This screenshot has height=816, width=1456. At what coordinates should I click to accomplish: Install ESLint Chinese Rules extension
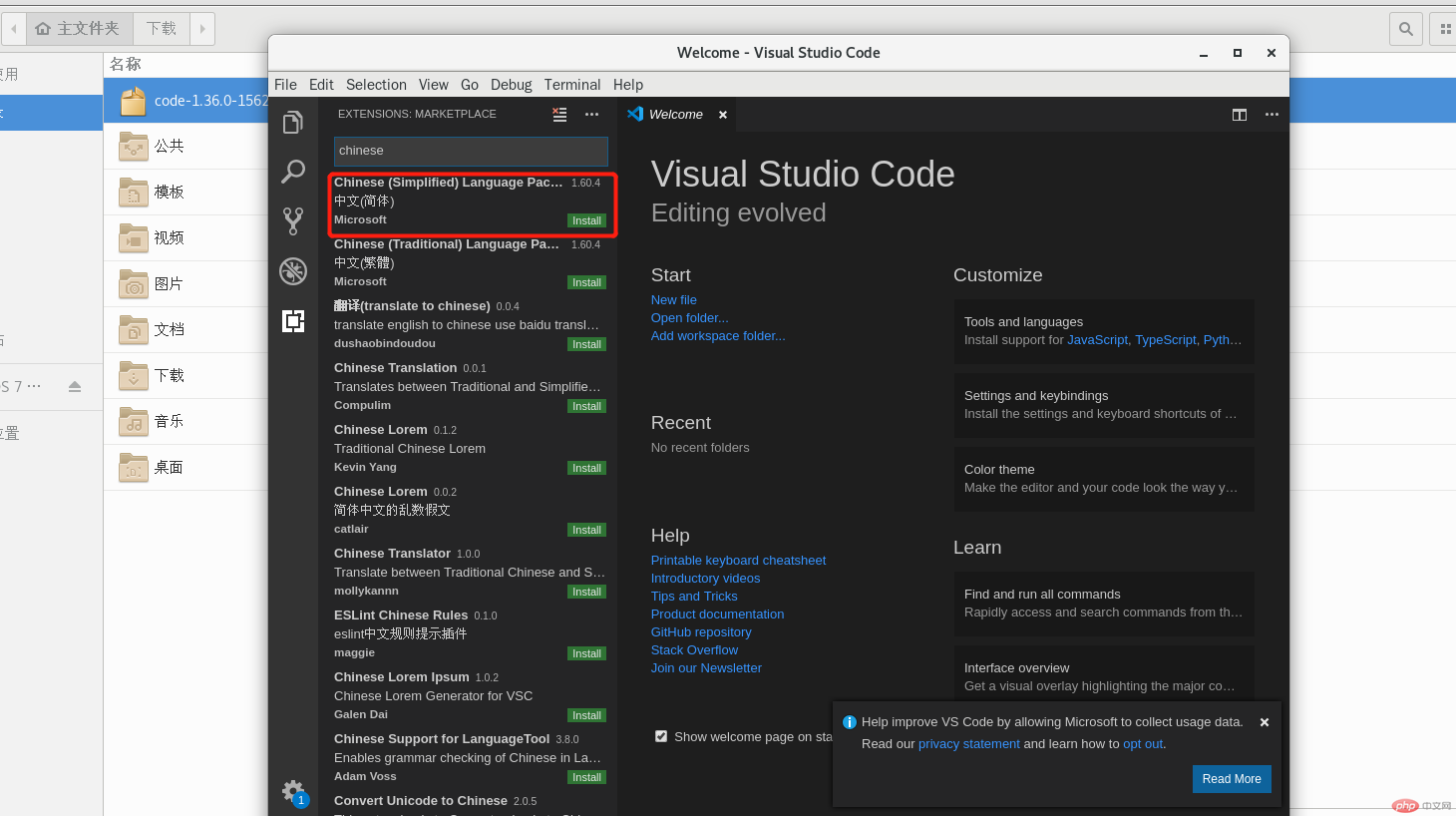pos(586,653)
